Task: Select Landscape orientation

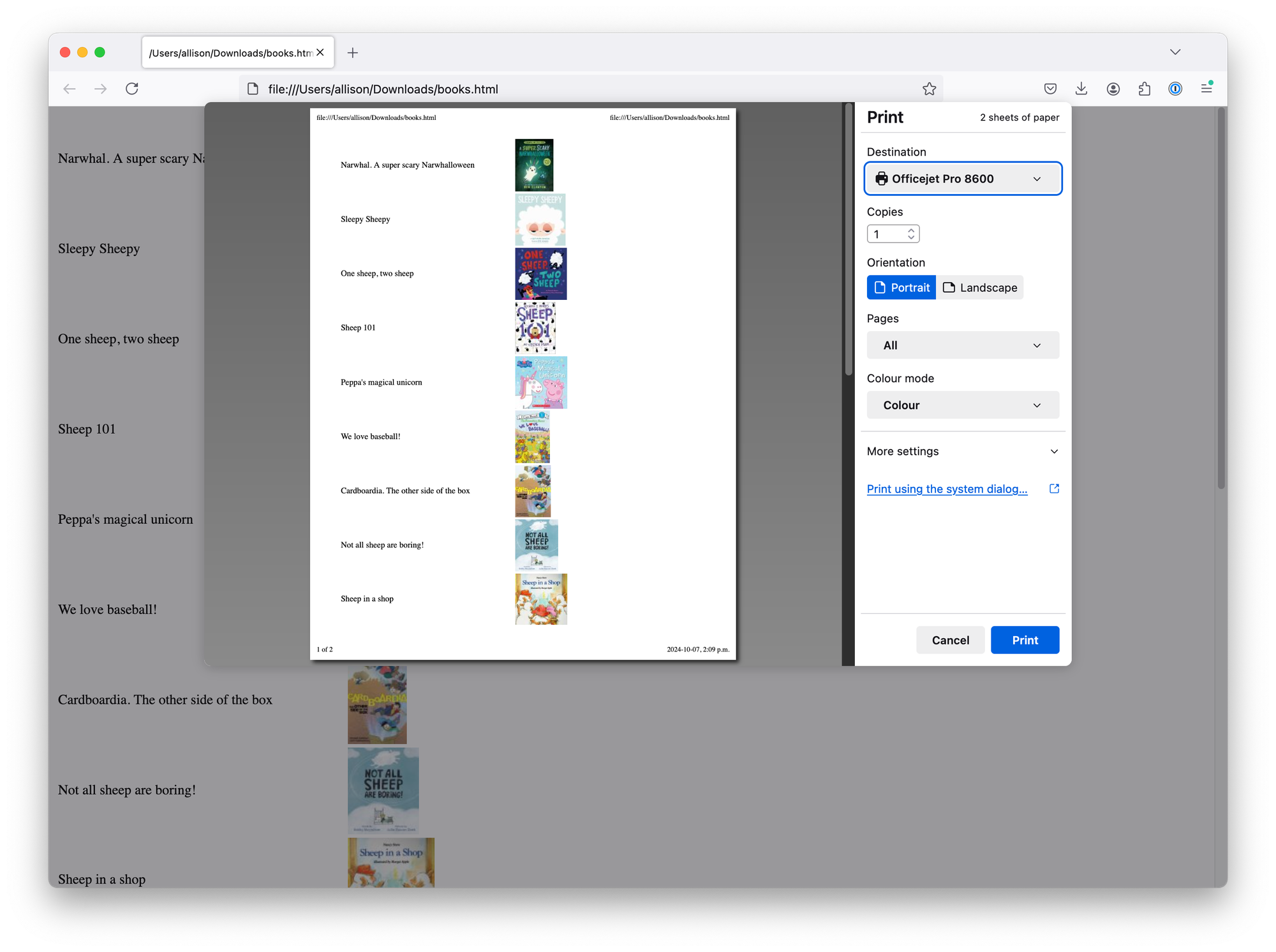Action: pos(980,288)
